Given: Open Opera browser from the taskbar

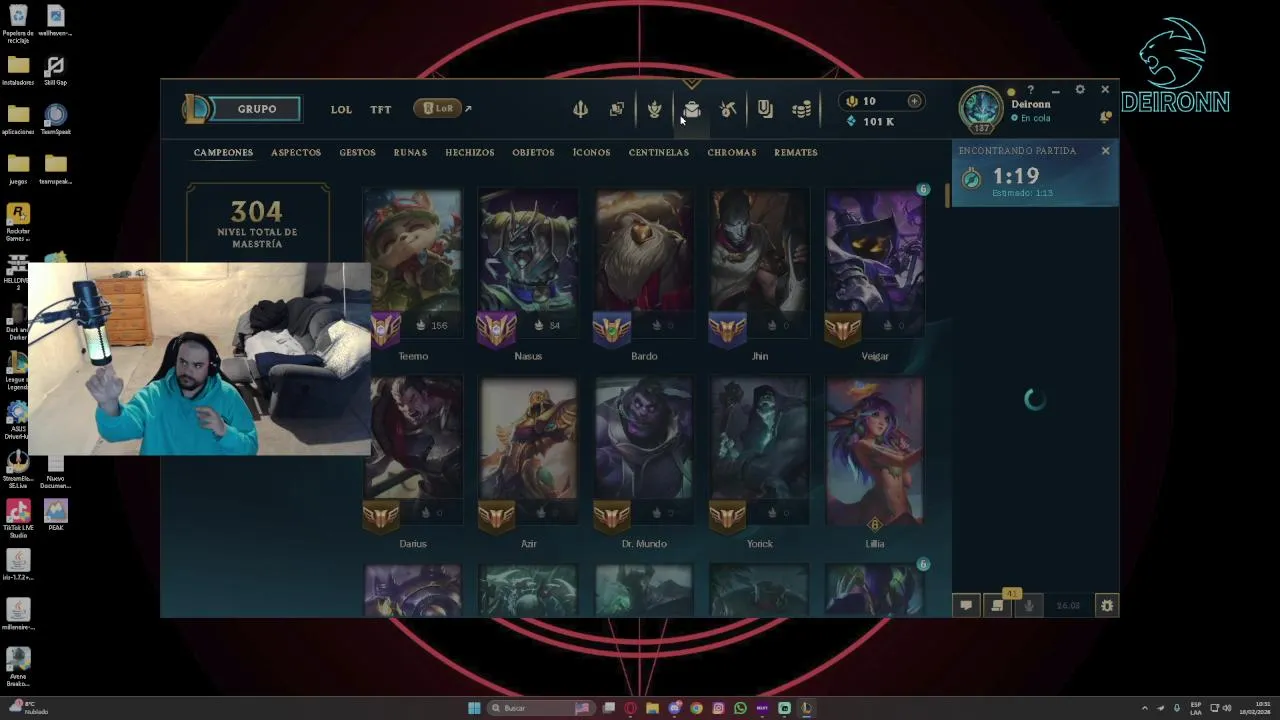Looking at the screenshot, I should 630,708.
